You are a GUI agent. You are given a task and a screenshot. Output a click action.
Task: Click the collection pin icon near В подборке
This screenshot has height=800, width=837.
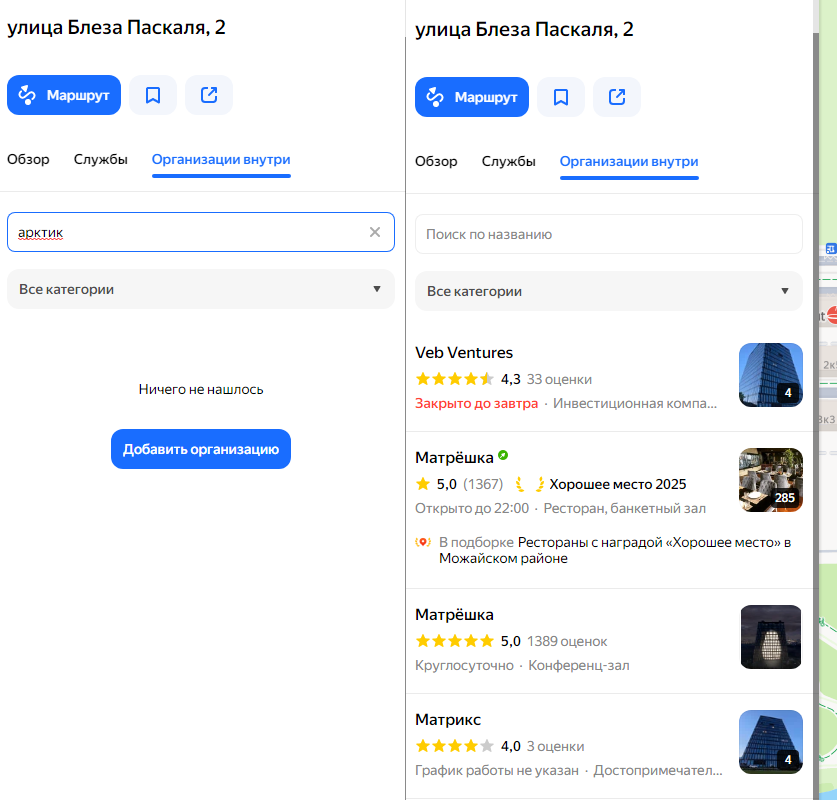422,543
